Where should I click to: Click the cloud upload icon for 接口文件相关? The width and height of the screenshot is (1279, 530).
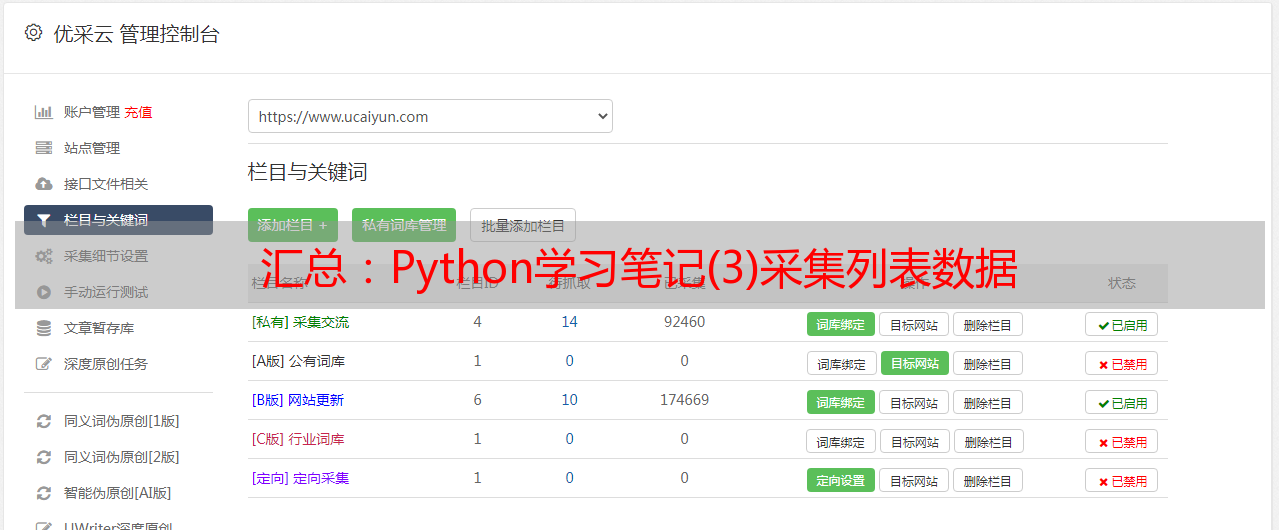click(44, 184)
